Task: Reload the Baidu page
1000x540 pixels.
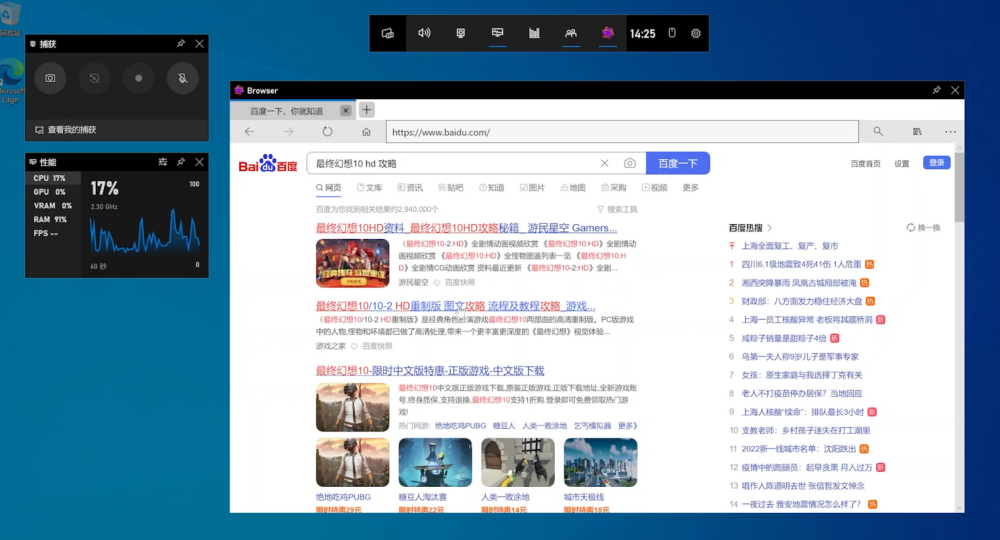Action: 327,131
